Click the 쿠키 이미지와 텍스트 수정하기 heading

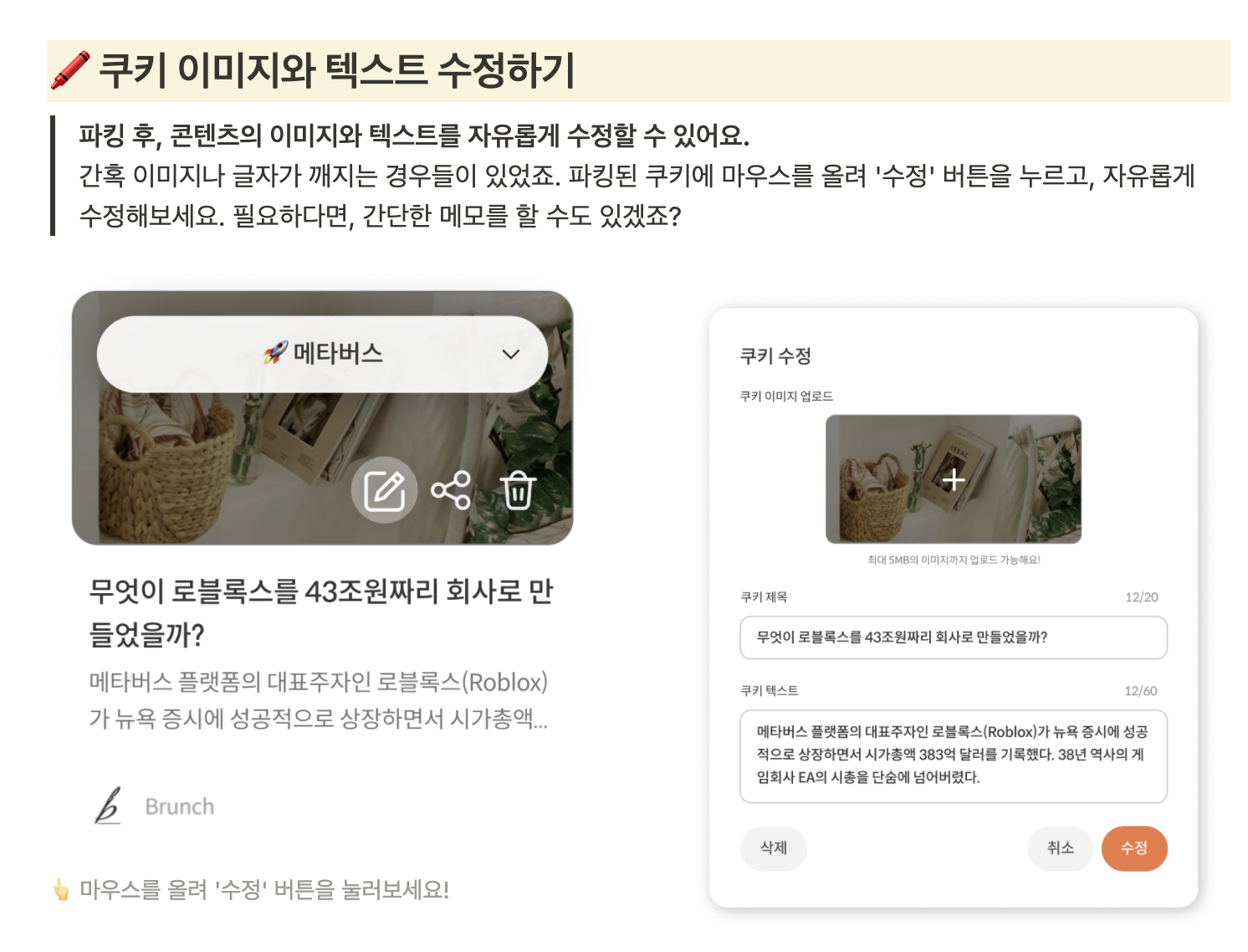(337, 70)
